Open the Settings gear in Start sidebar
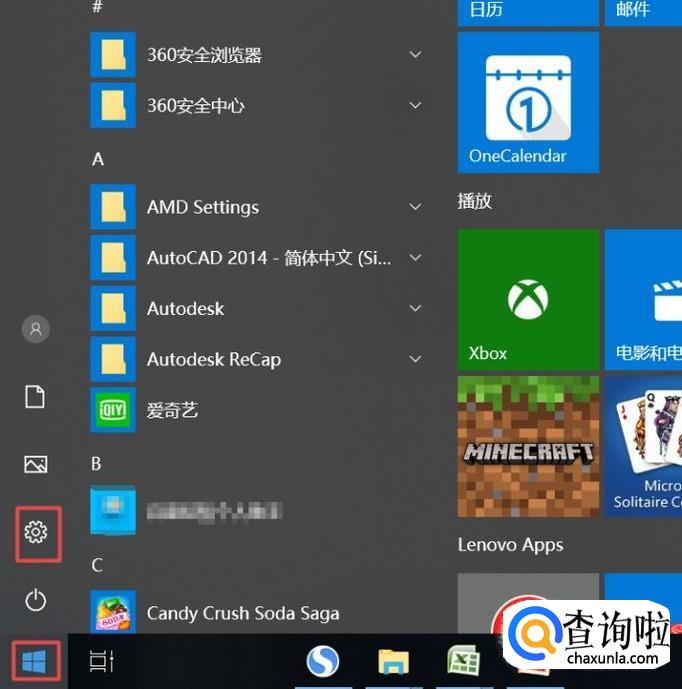 click(36, 533)
